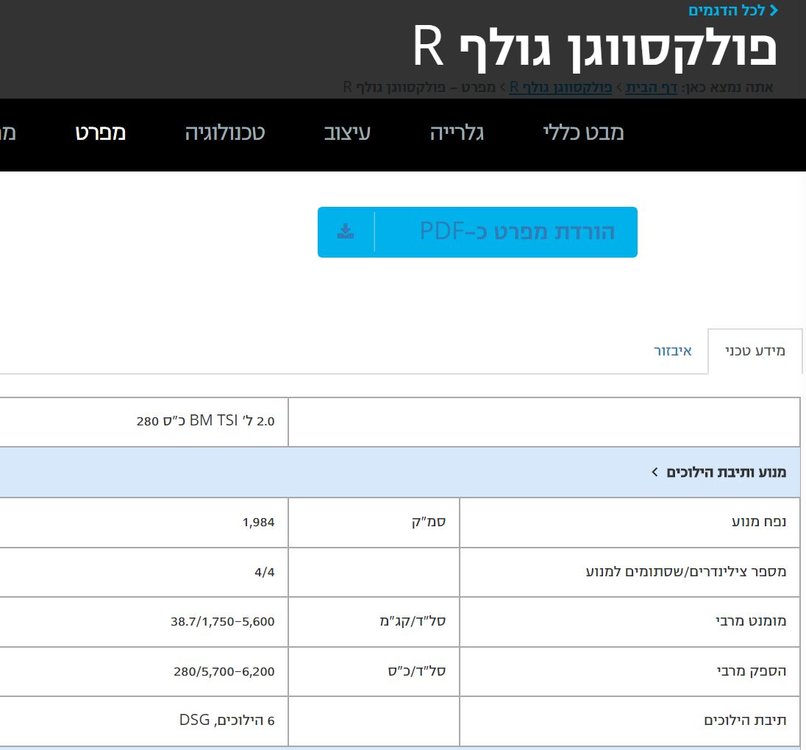Open the טכנולוגיה menu item
Screen dimensions: 806x750
click(x=225, y=133)
